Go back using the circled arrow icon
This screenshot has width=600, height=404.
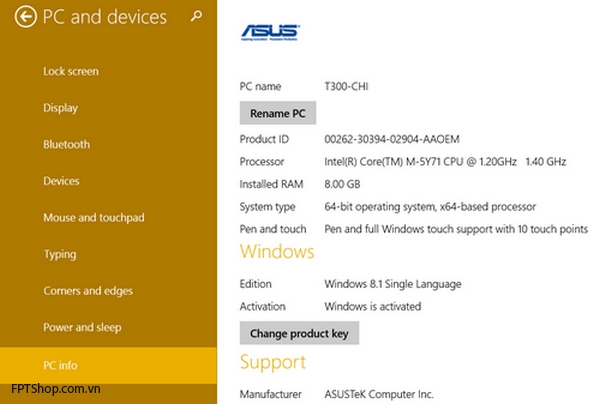point(26,16)
